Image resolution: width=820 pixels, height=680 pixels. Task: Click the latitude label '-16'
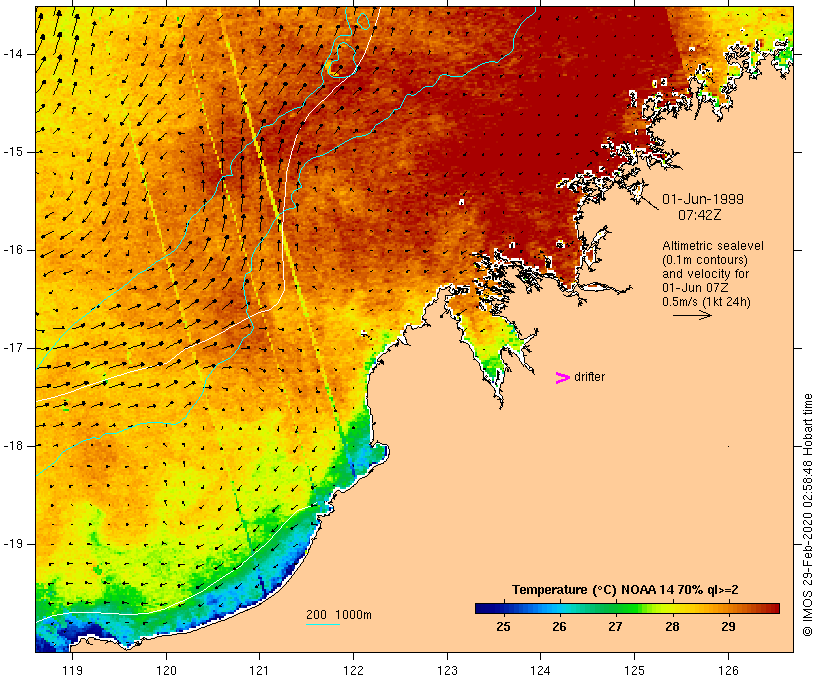13,250
